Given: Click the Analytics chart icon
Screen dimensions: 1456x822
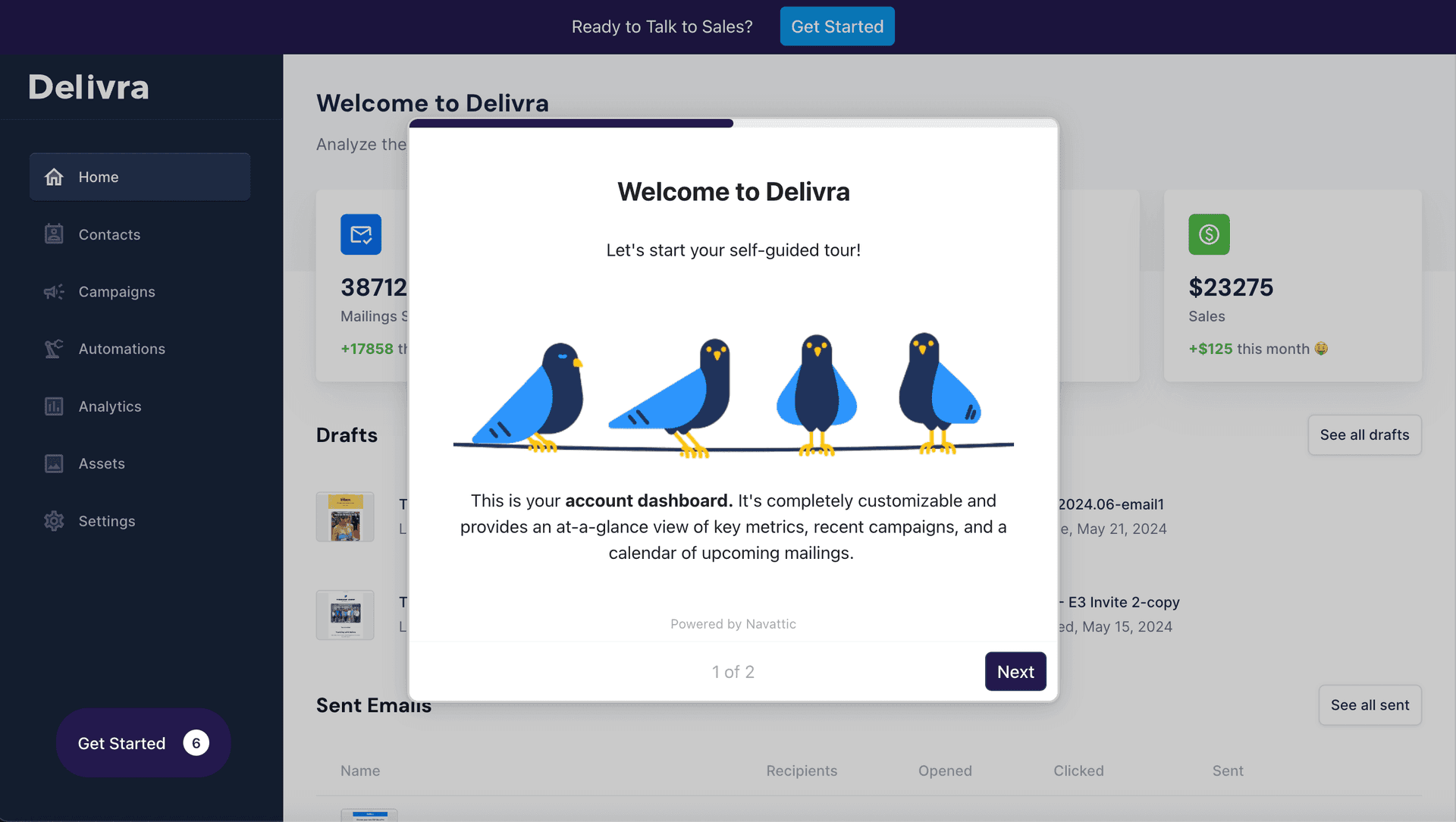Looking at the screenshot, I should [54, 406].
